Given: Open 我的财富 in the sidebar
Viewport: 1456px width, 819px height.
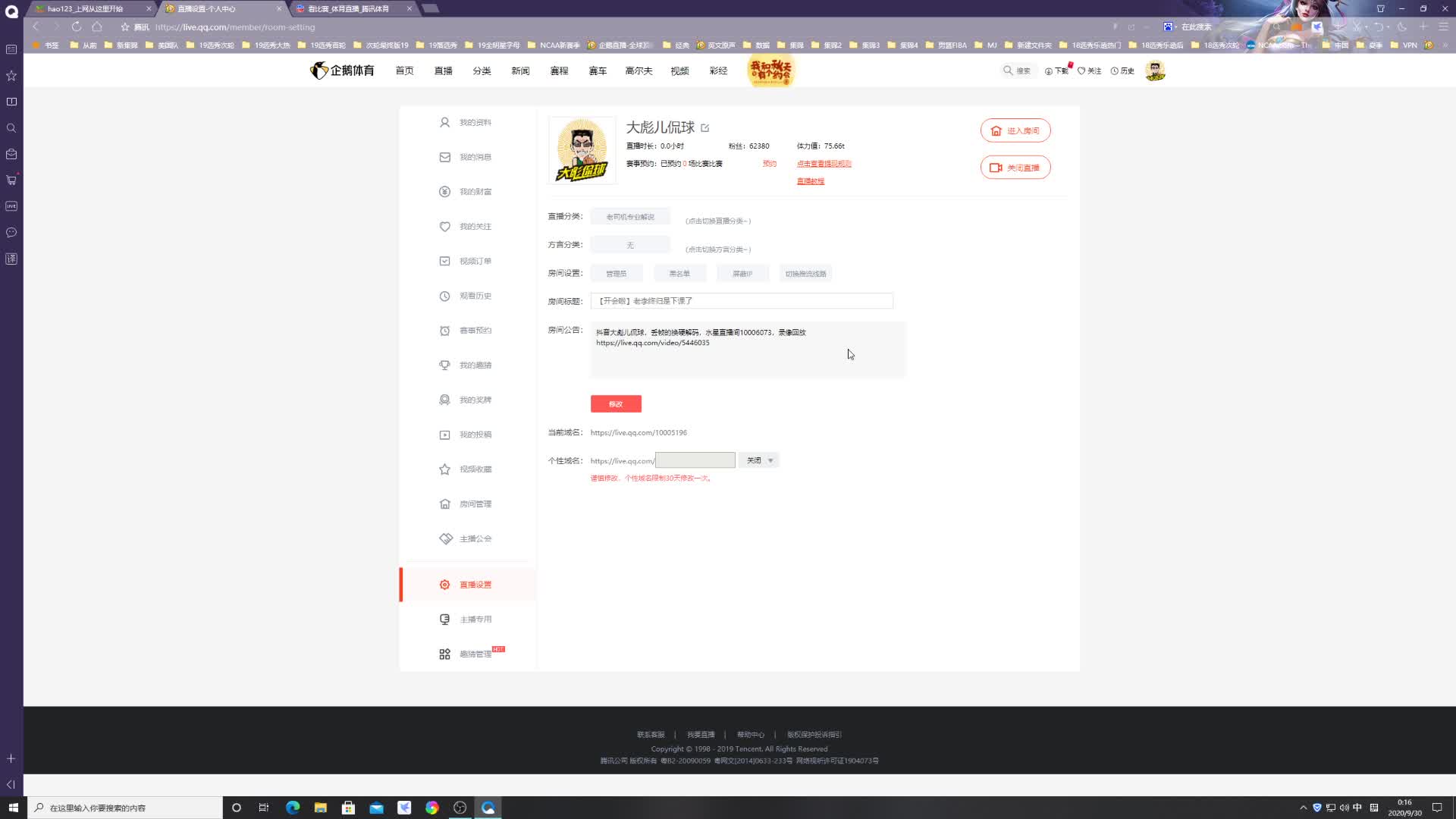Looking at the screenshot, I should pos(475,192).
